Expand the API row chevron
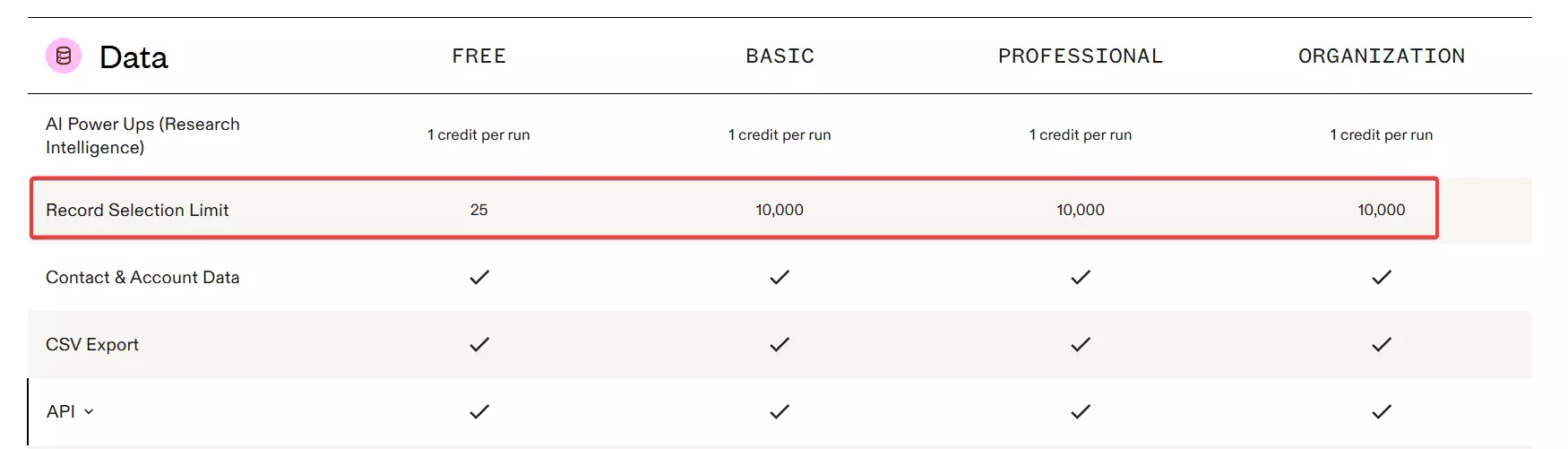1568x449 pixels. (x=89, y=412)
